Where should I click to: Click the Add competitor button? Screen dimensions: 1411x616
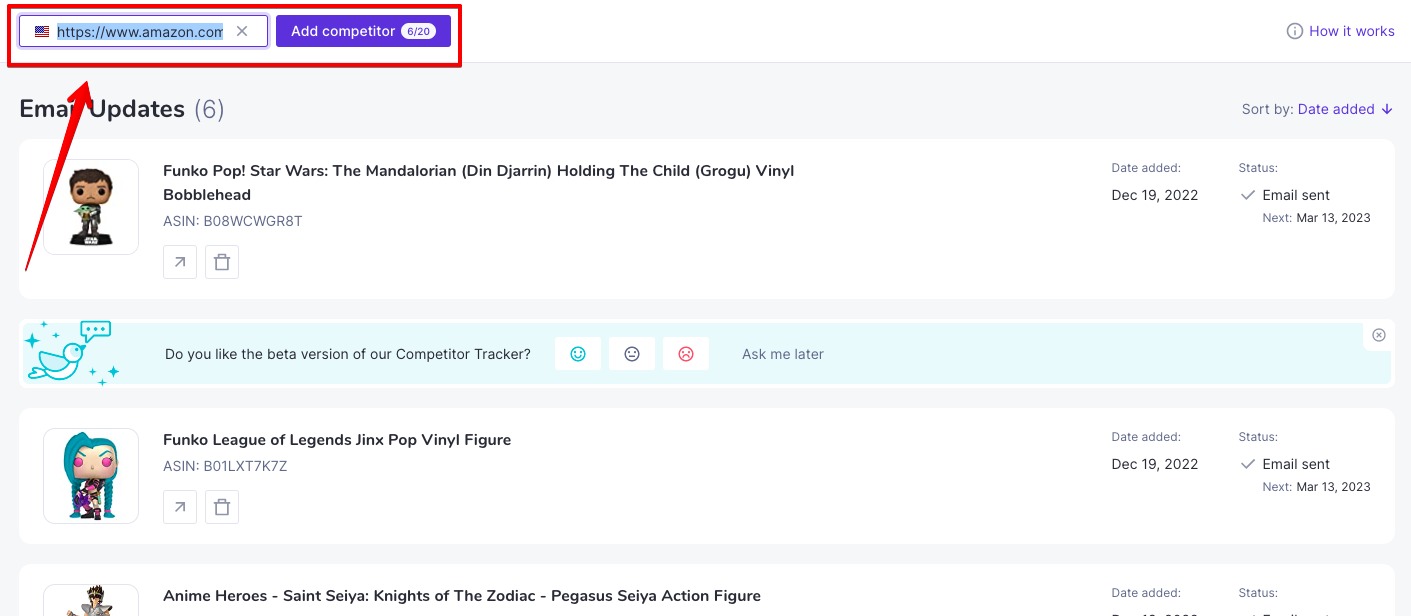(x=363, y=31)
